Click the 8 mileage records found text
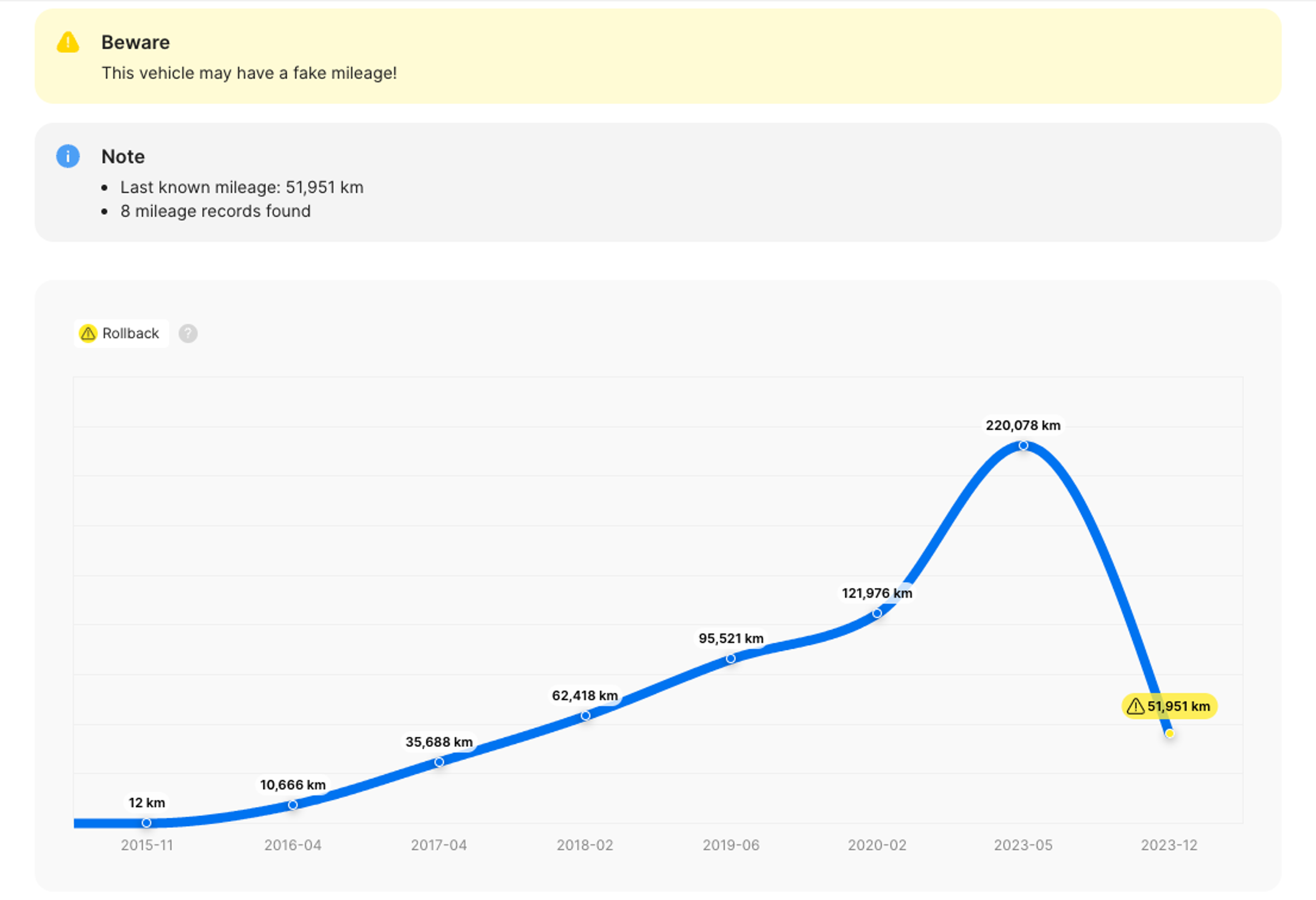Image resolution: width=1316 pixels, height=900 pixels. coord(215,211)
